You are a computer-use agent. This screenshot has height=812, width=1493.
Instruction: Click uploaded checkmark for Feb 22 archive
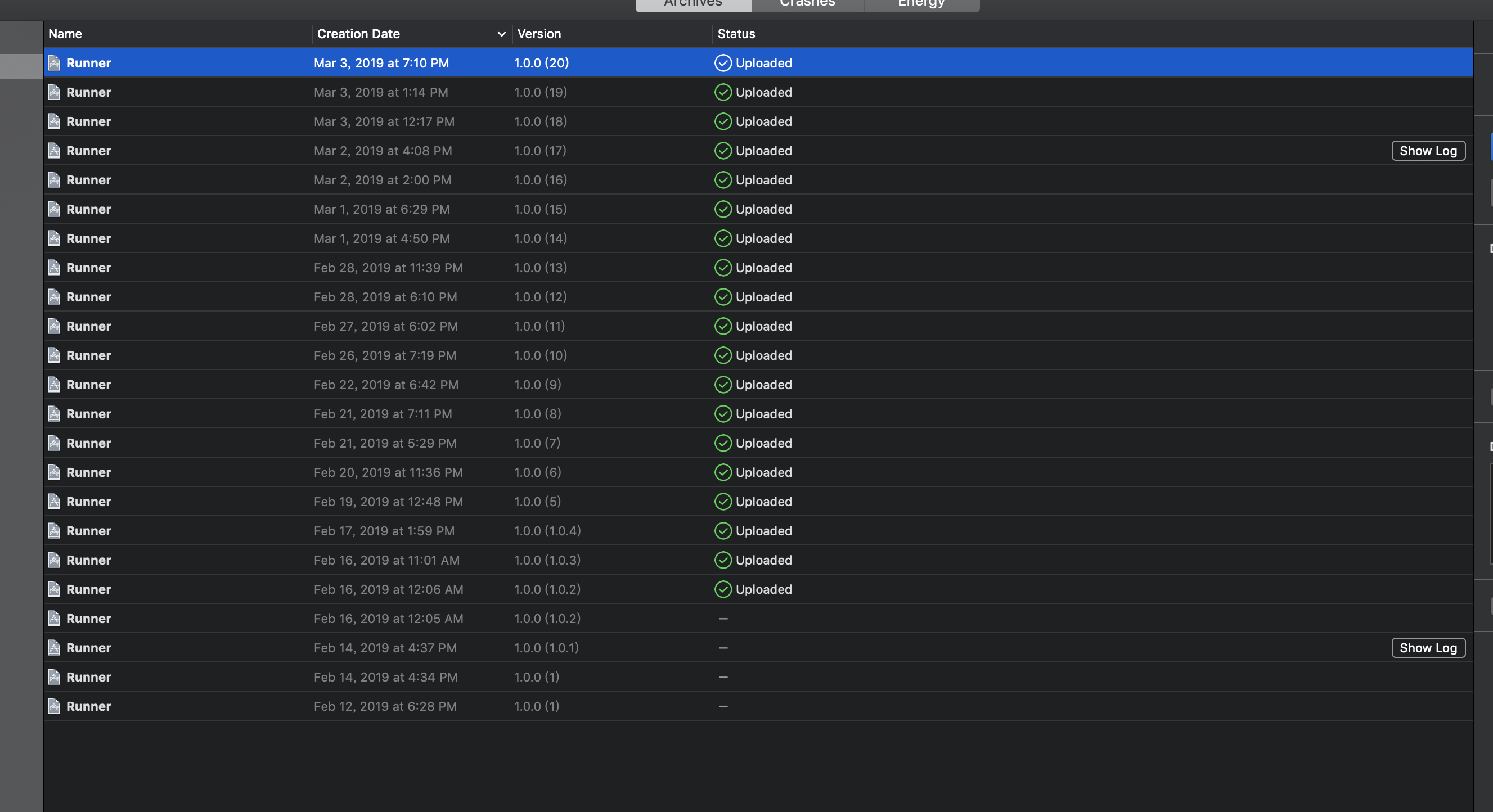click(723, 385)
